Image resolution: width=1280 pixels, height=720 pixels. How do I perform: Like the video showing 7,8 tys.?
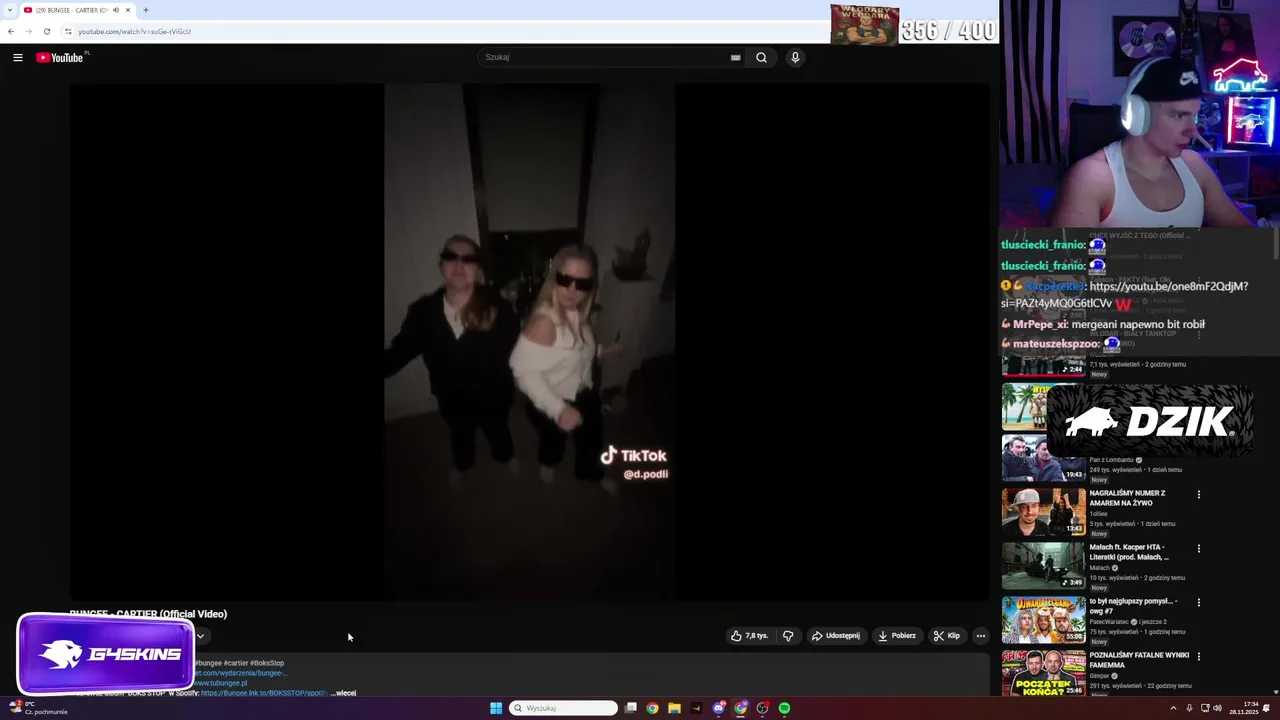749,636
